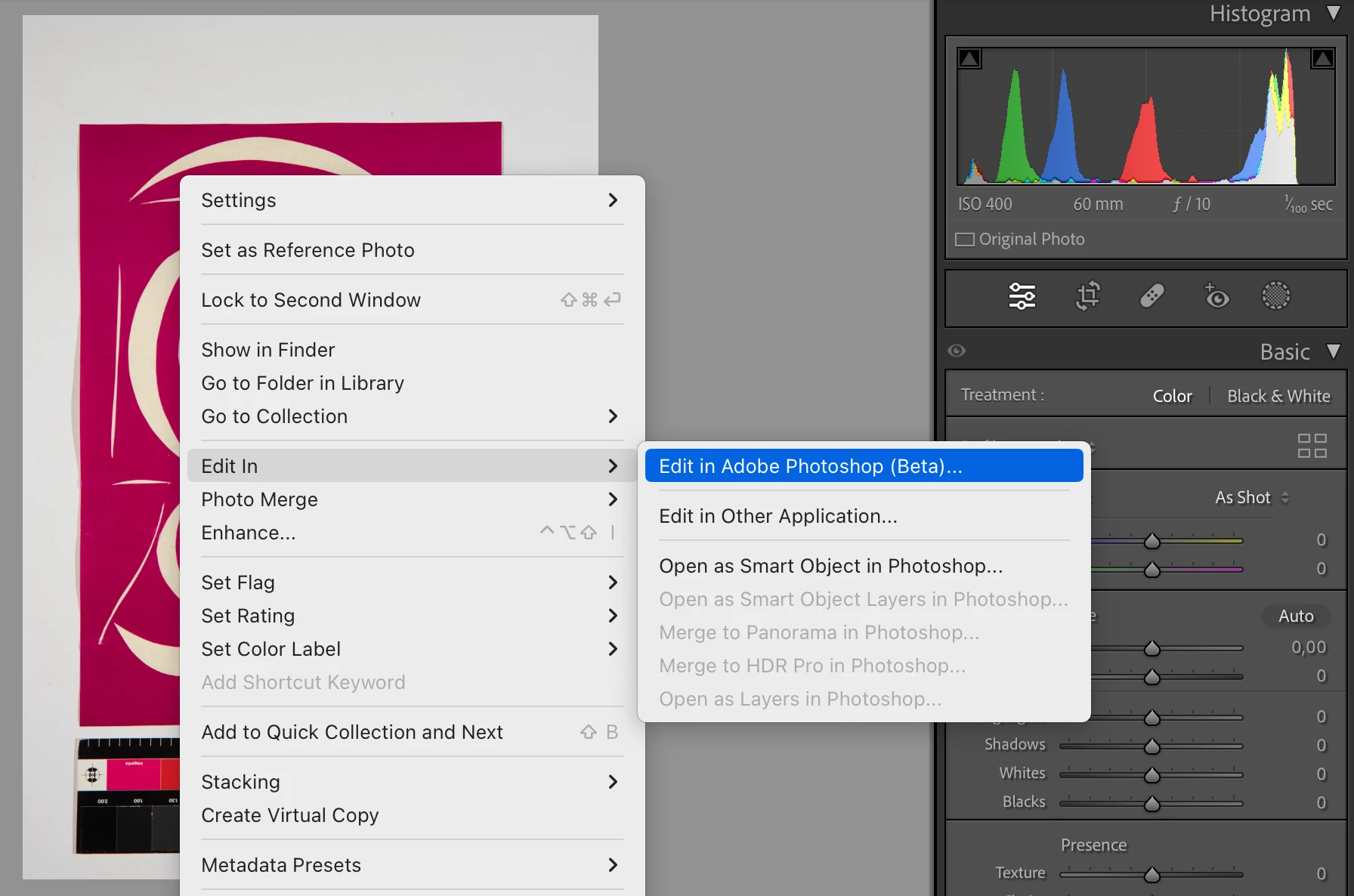
Task: Click the Blacks slider handle
Action: (1152, 804)
